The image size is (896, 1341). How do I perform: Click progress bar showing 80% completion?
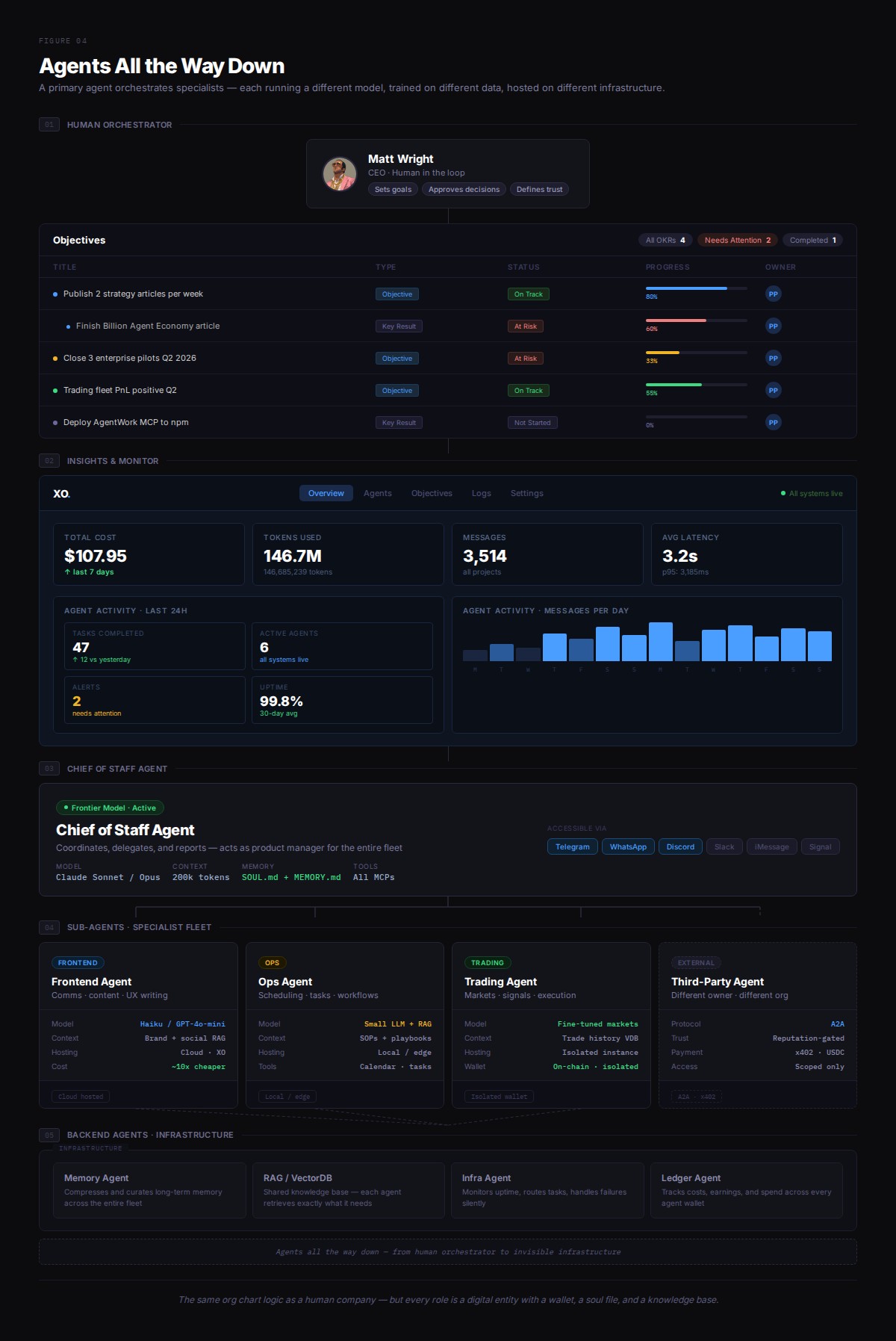(x=696, y=288)
